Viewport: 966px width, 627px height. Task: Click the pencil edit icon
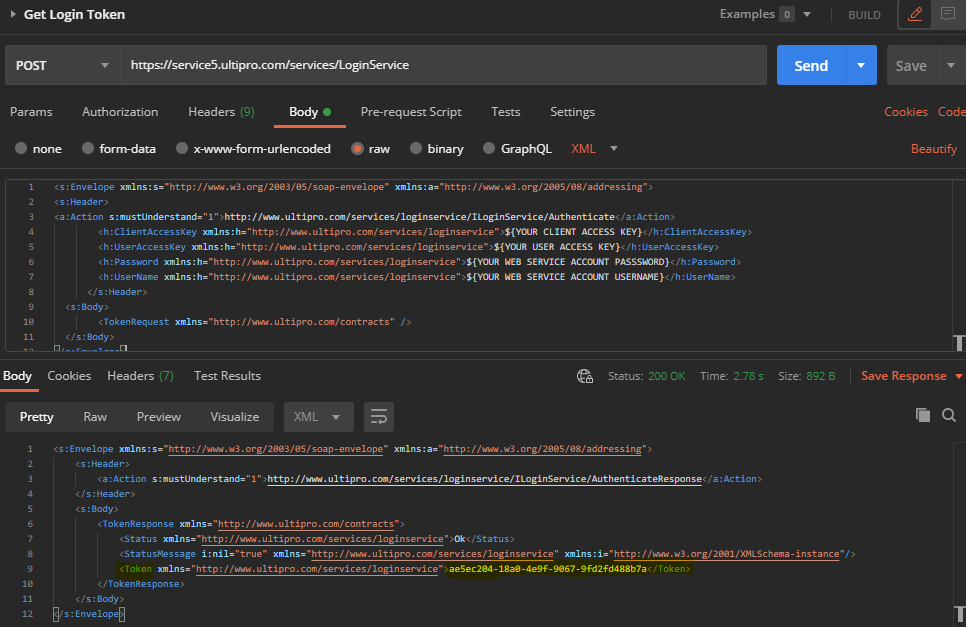[x=915, y=15]
